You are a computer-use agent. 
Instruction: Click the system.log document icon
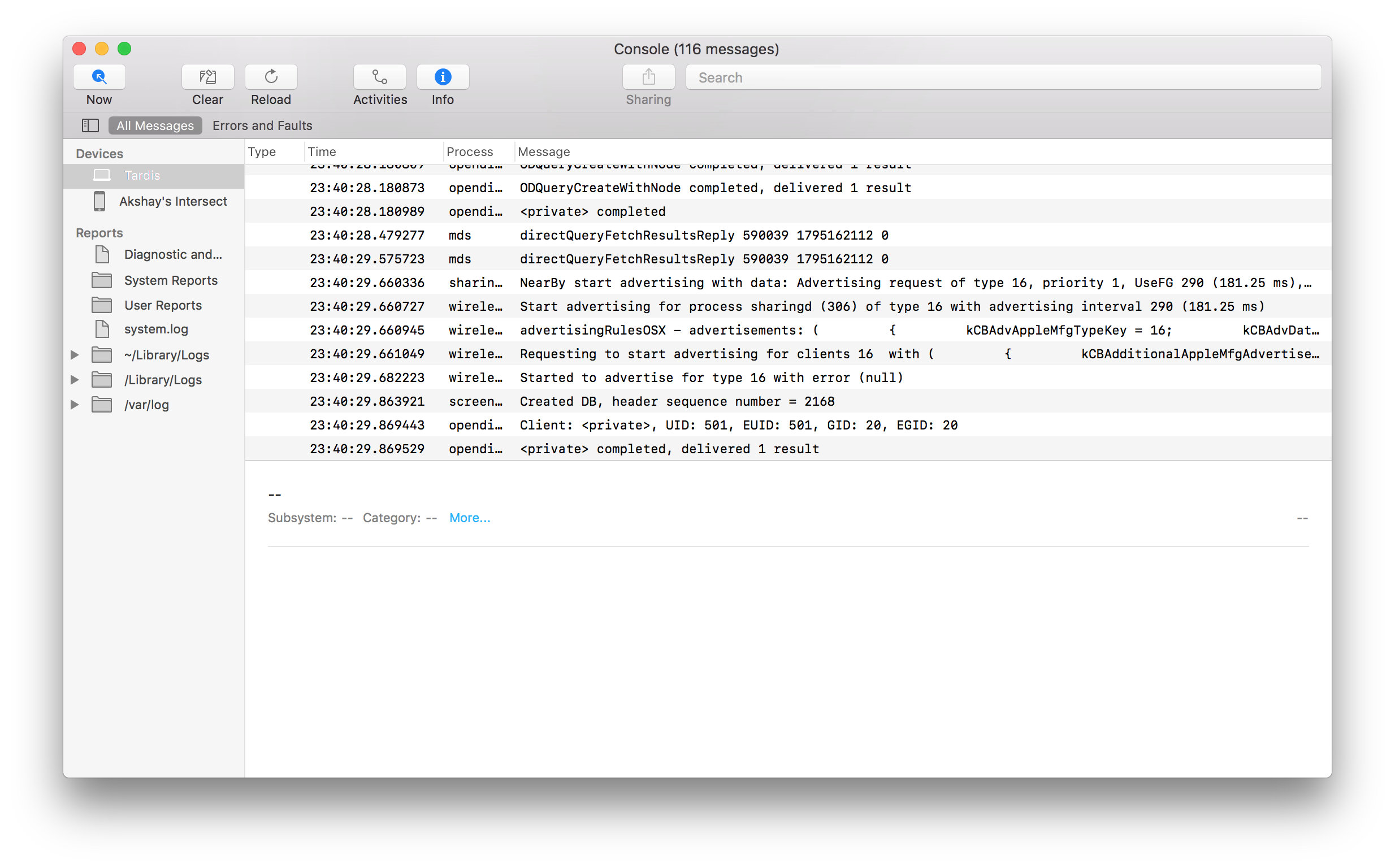(x=102, y=329)
